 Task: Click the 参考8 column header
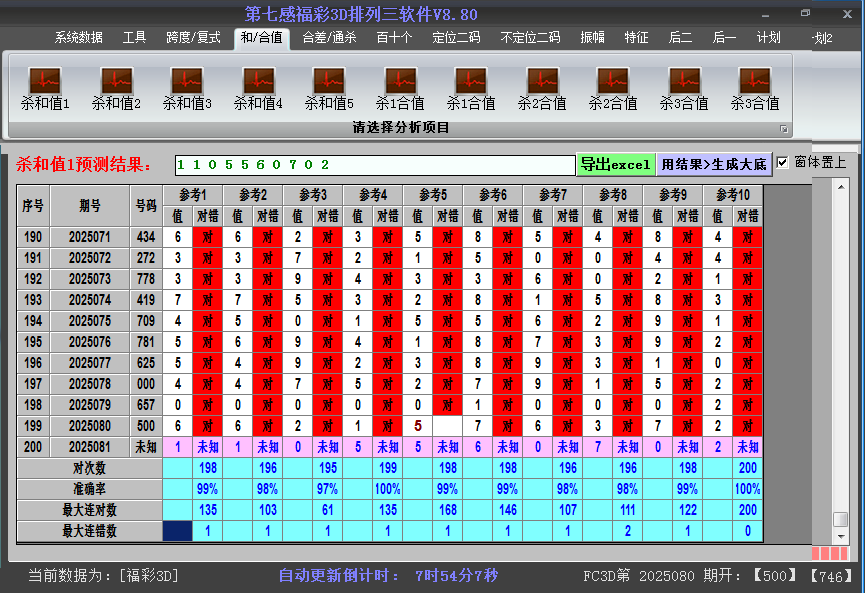coord(613,195)
